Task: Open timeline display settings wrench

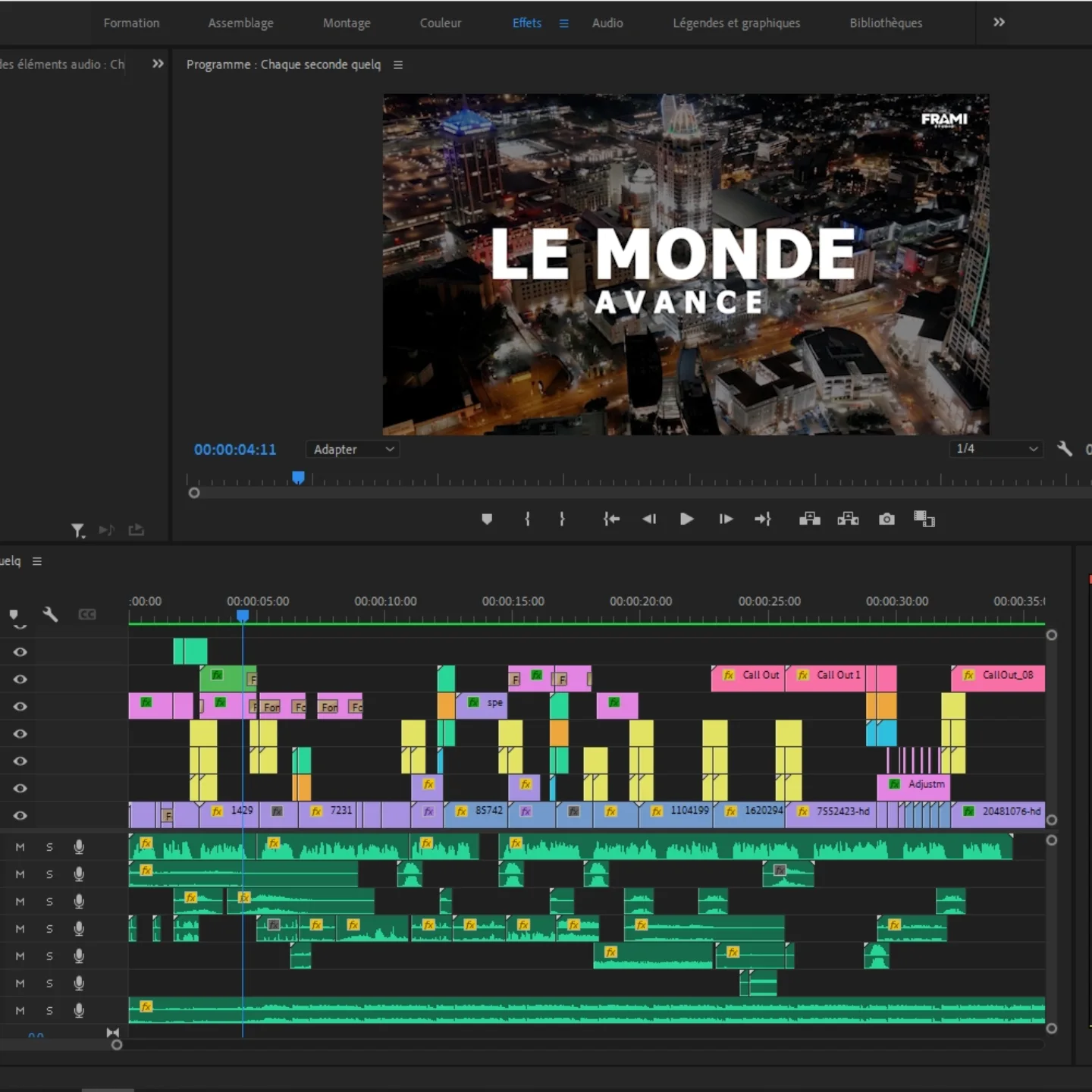Action: (50, 614)
